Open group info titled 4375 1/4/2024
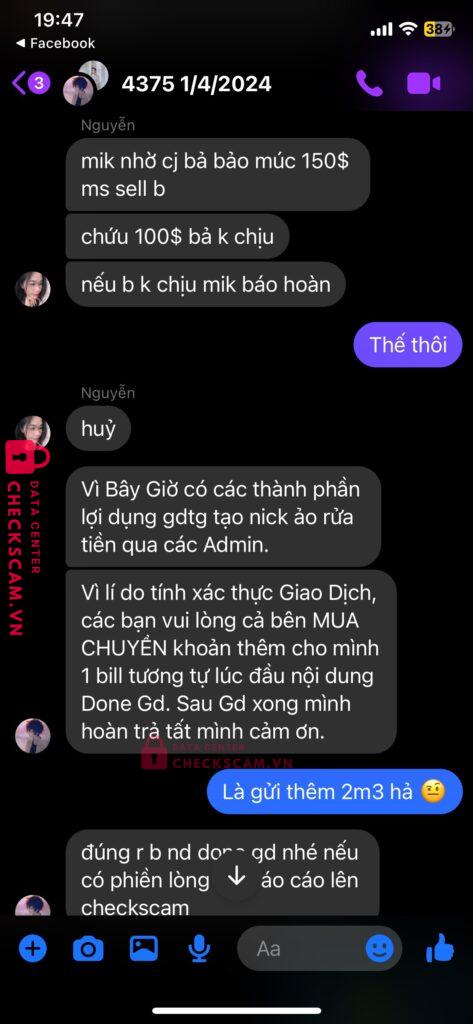This screenshot has width=473, height=1024. (x=196, y=84)
